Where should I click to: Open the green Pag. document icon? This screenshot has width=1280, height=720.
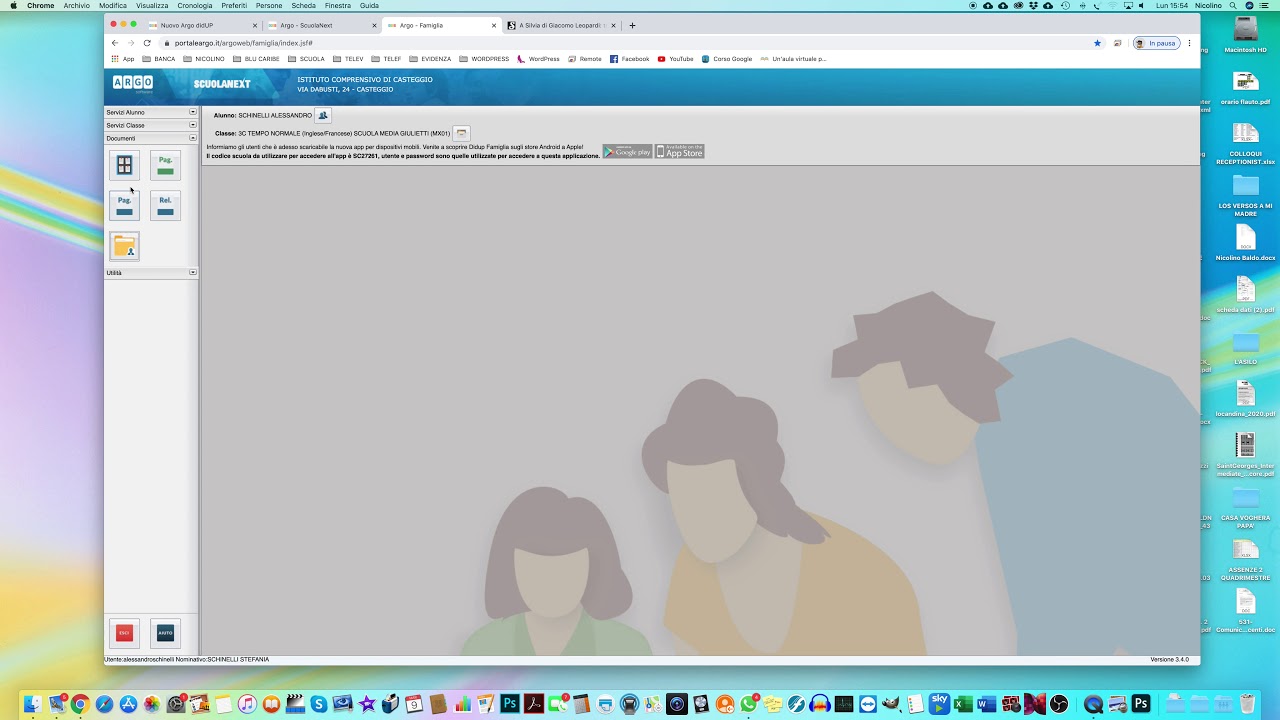tap(165, 165)
